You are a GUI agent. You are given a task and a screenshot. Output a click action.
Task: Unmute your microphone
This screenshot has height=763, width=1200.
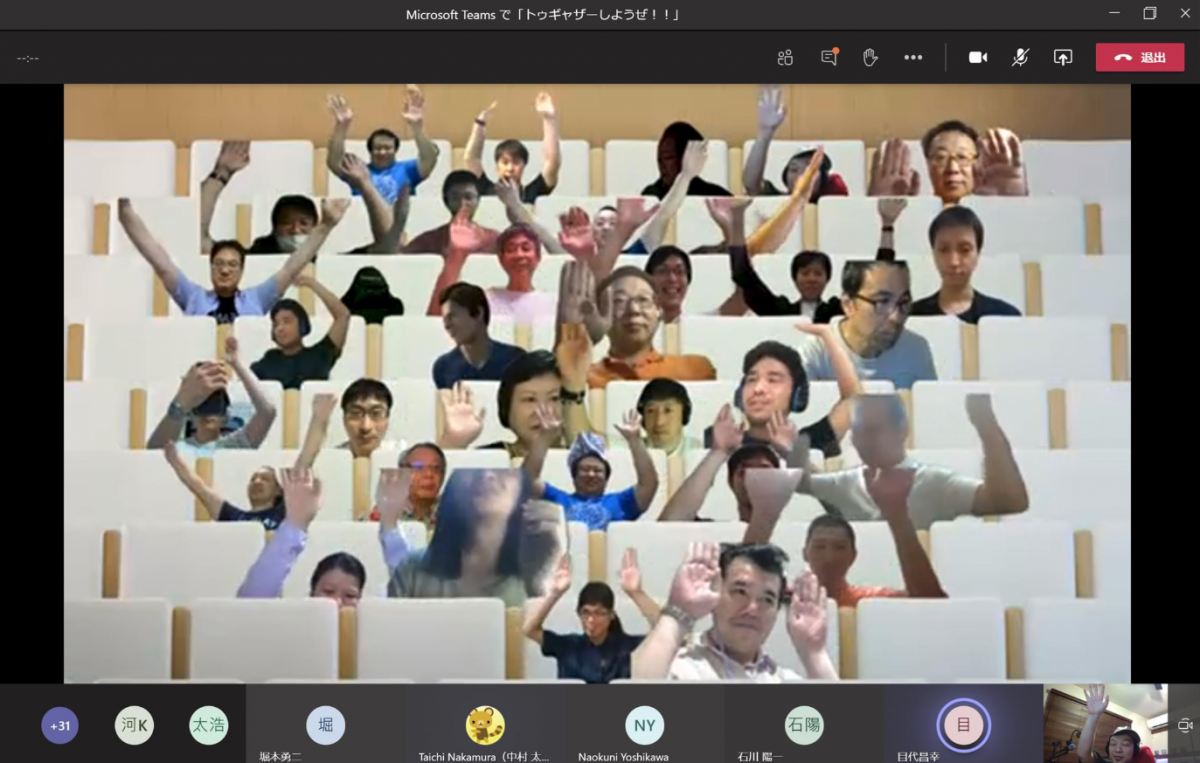pyautogui.click(x=1019, y=57)
